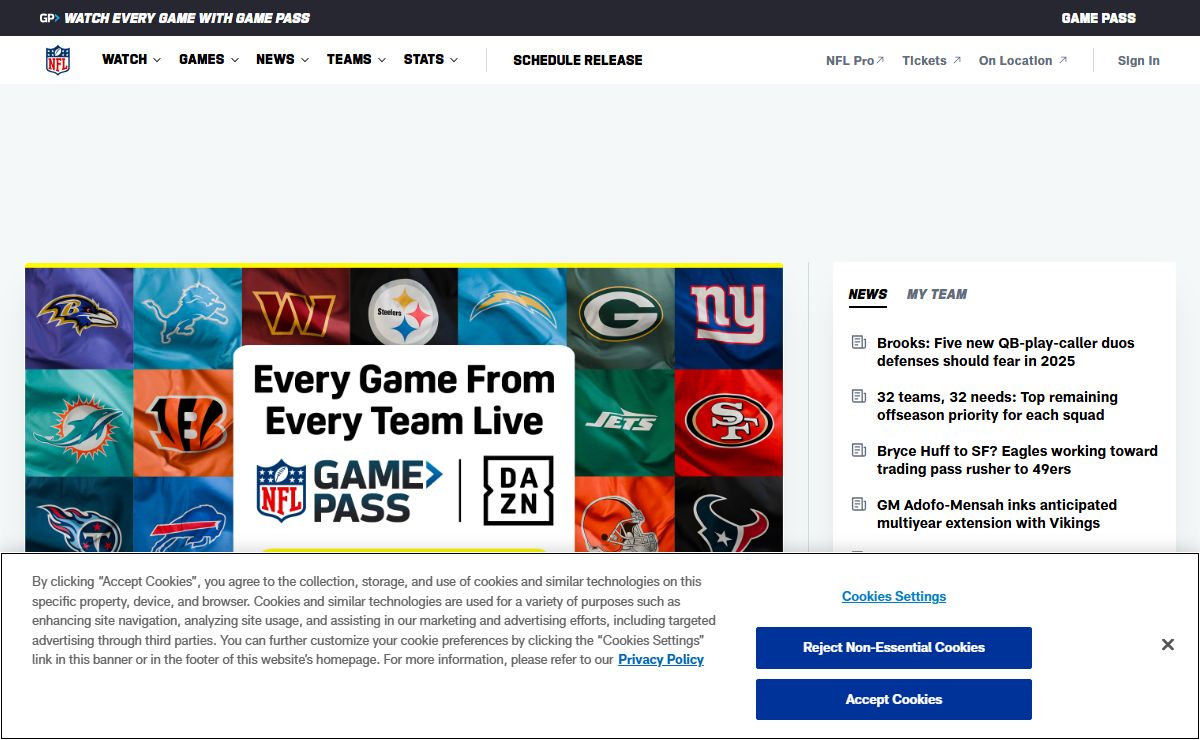Close the cookie banner with the X icon
This screenshot has width=1200, height=740.
(x=1167, y=645)
